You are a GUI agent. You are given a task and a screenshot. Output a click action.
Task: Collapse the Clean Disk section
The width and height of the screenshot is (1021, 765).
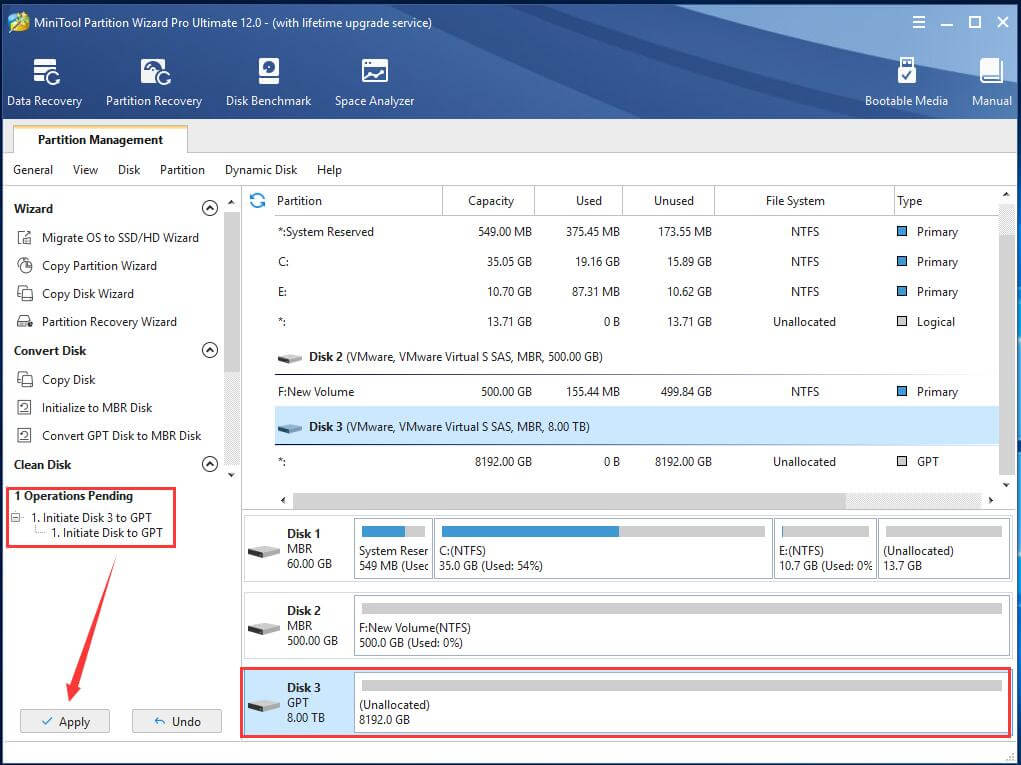[210, 464]
